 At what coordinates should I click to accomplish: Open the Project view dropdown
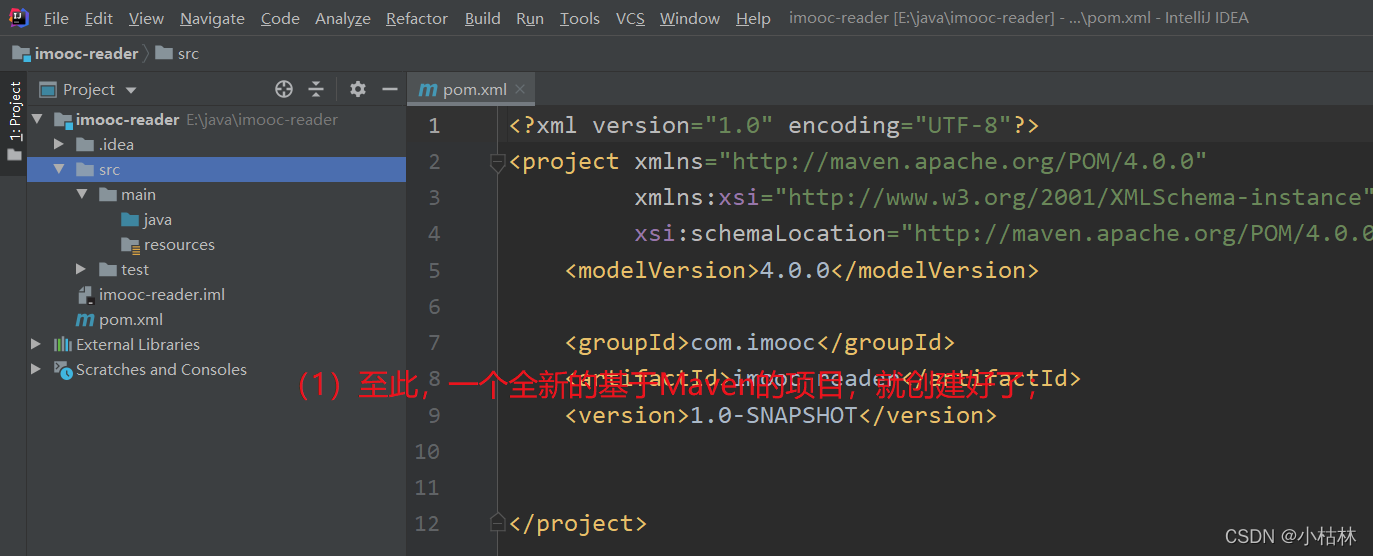(88, 90)
